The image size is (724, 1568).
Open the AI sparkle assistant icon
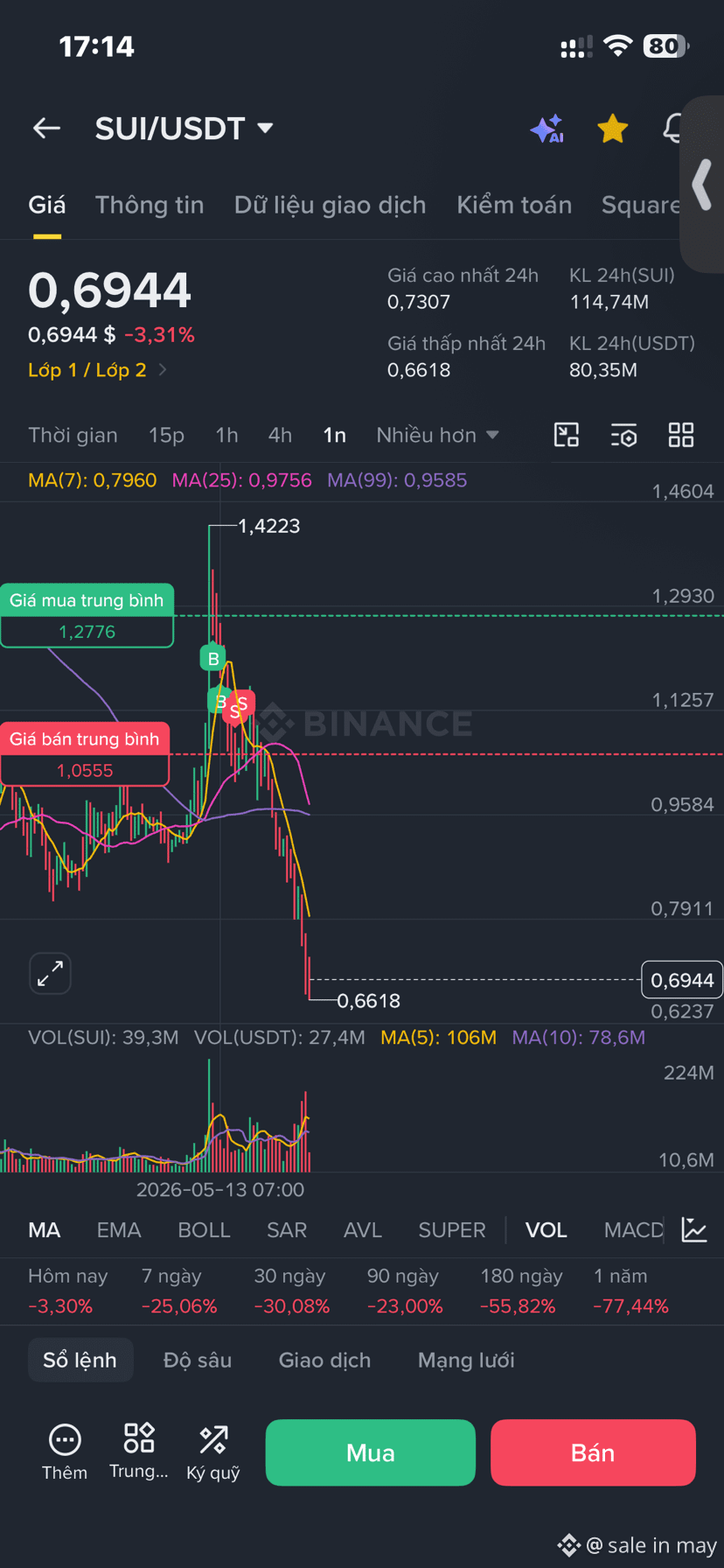(547, 129)
